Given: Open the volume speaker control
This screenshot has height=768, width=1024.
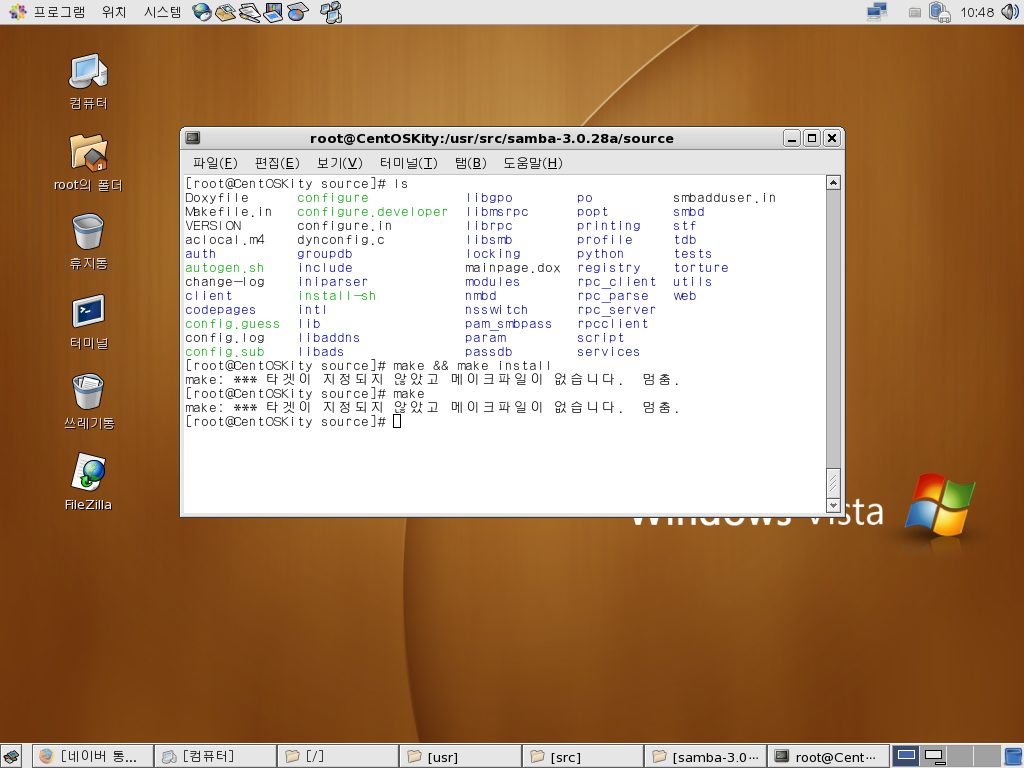Looking at the screenshot, I should coord(1010,12).
